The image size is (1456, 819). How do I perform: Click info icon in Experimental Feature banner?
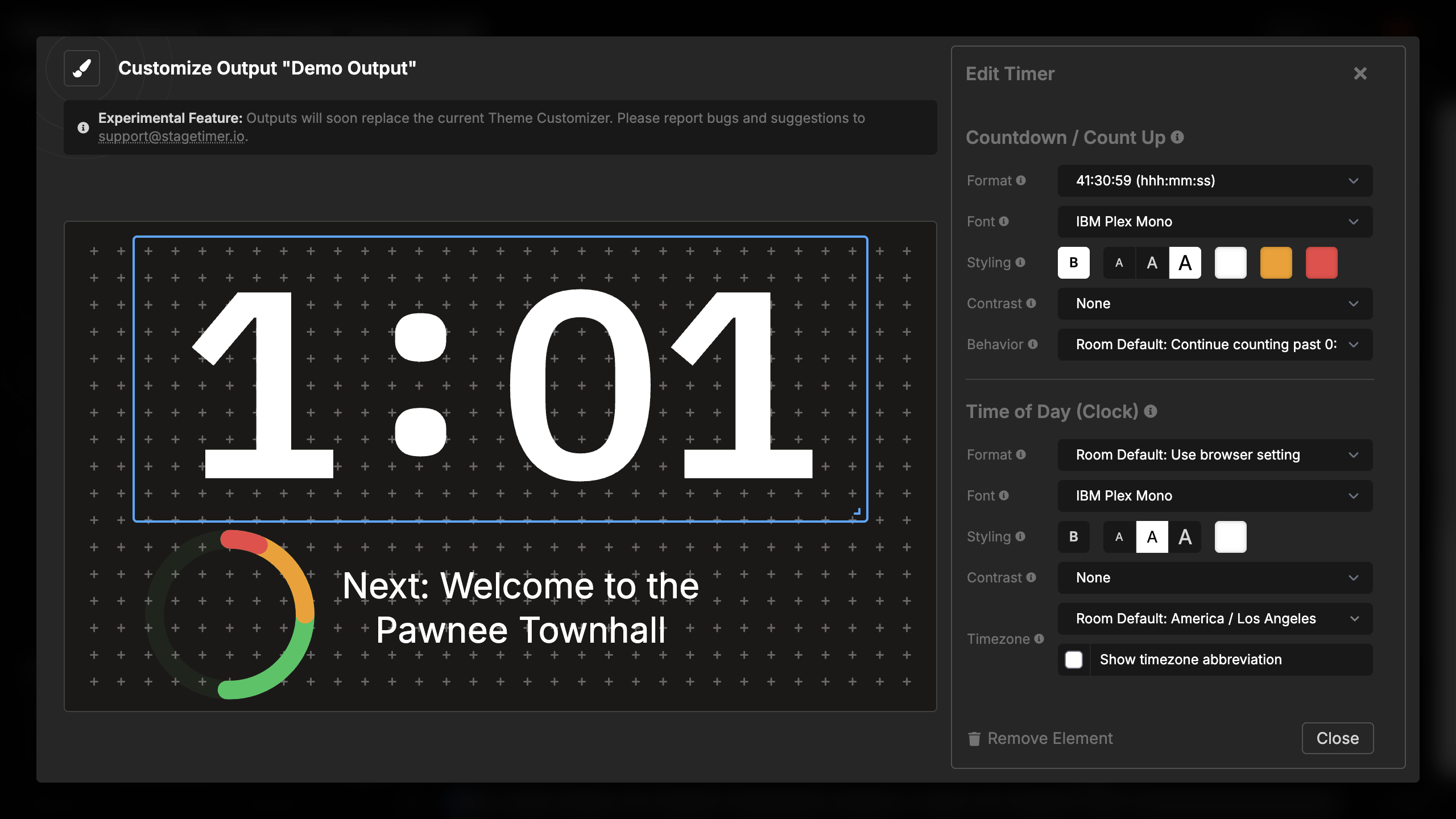pyautogui.click(x=83, y=127)
